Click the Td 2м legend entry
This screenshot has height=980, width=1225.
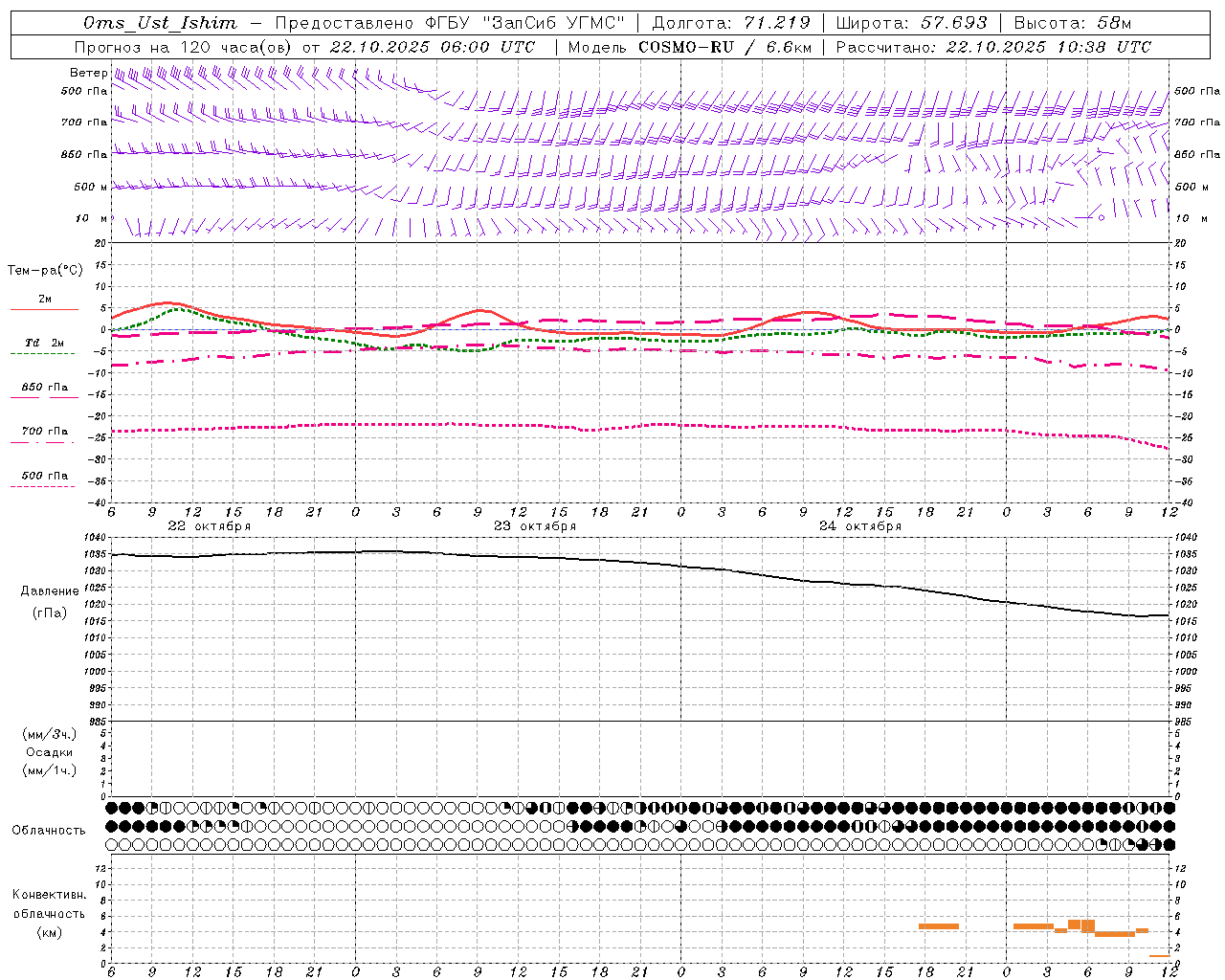44,343
